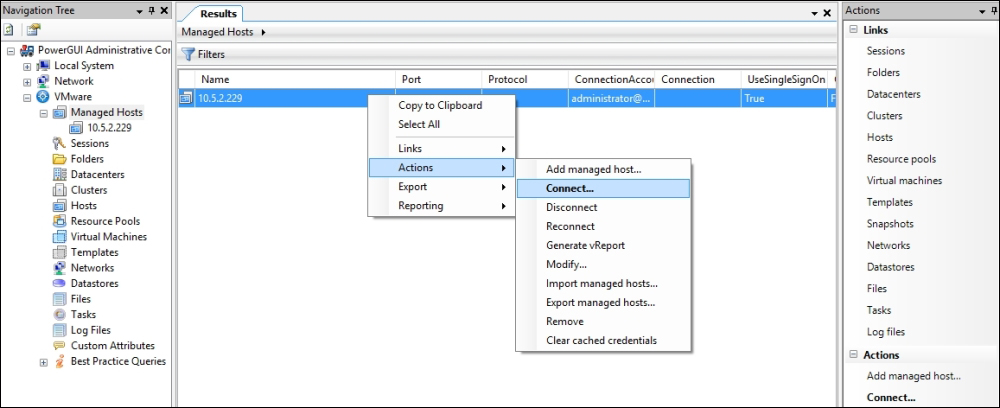This screenshot has height=408, width=1000.
Task: Open the Actions pane dropdown arrow
Action: pyautogui.click(x=981, y=11)
